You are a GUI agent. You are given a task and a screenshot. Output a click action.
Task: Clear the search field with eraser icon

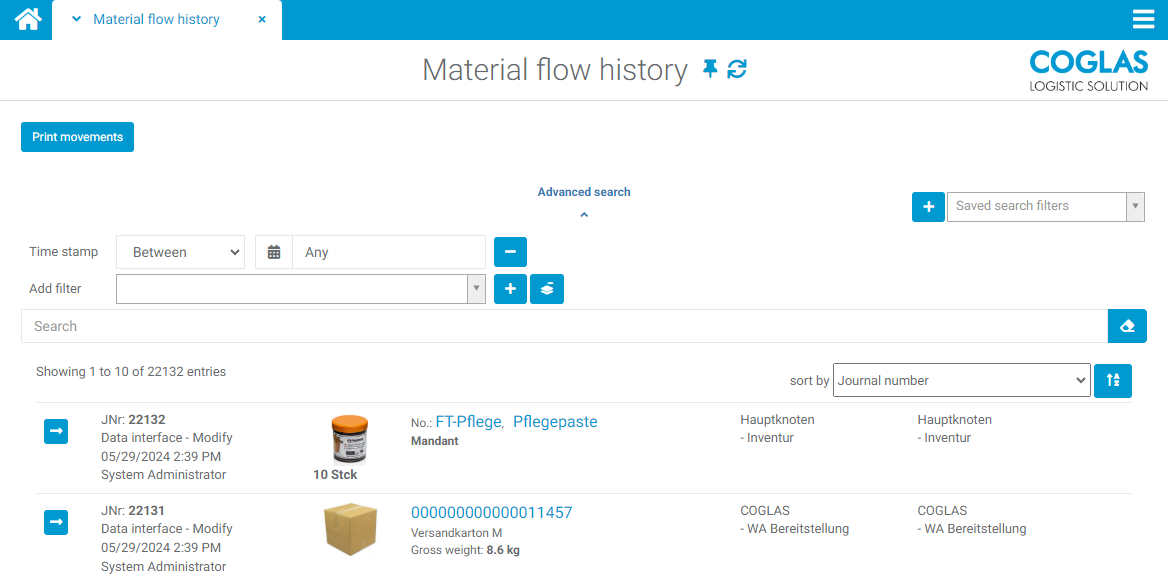click(1127, 326)
